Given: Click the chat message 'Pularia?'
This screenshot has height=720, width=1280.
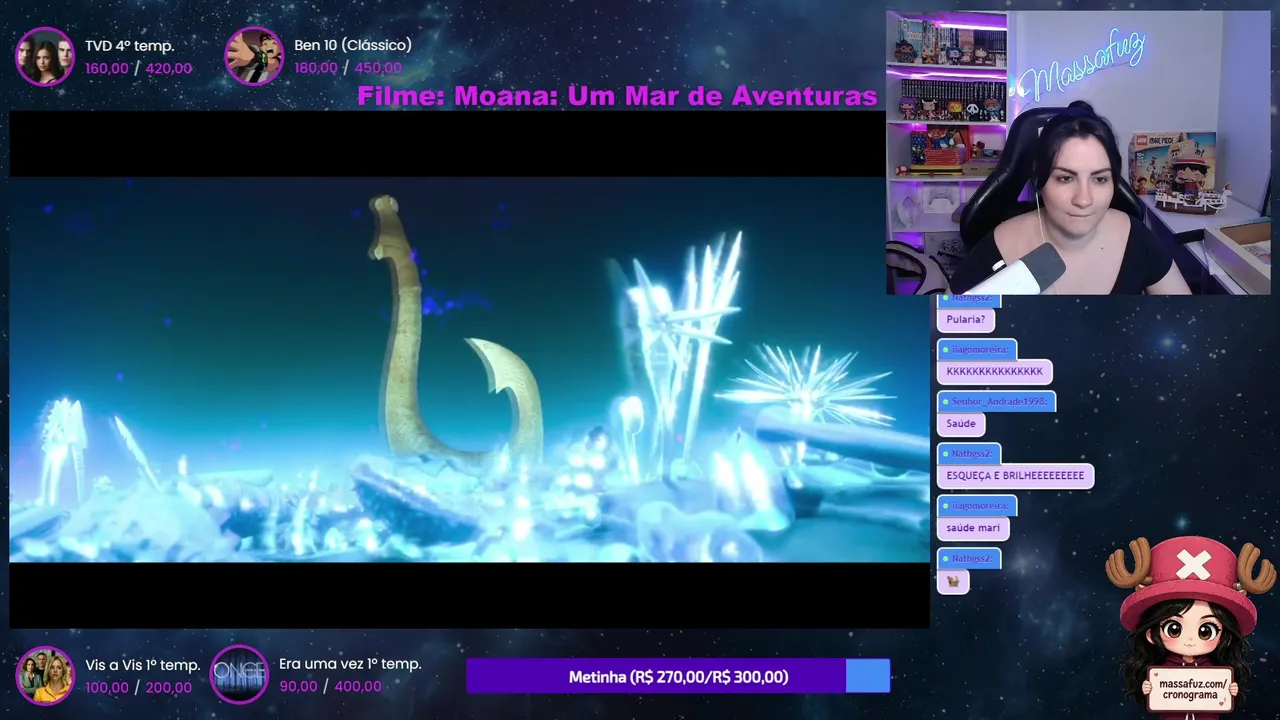Looking at the screenshot, I should [966, 320].
